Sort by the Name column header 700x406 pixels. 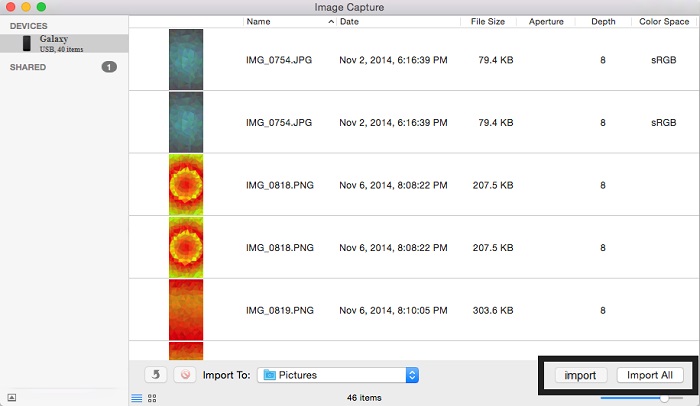pos(259,21)
